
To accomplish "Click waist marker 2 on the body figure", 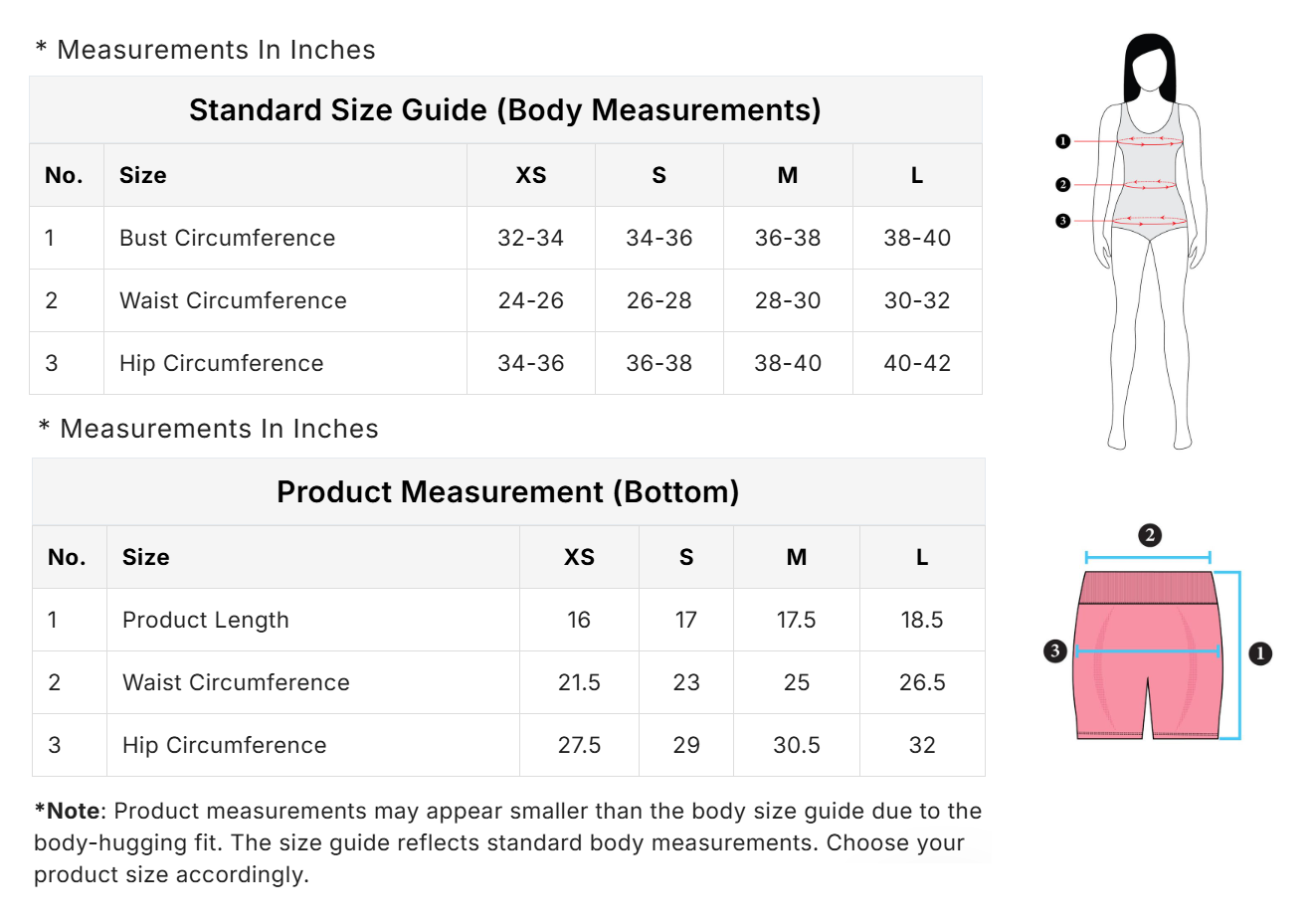I will 1062,185.
